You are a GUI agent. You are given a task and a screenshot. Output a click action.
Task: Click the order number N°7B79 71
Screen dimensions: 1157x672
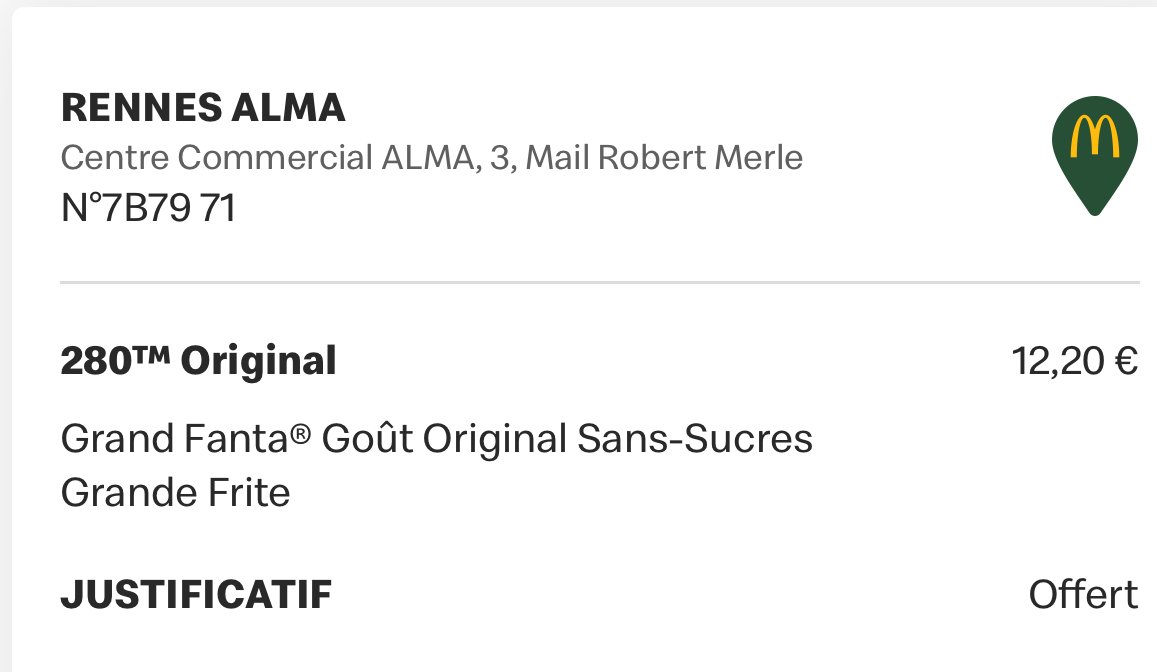click(x=148, y=207)
